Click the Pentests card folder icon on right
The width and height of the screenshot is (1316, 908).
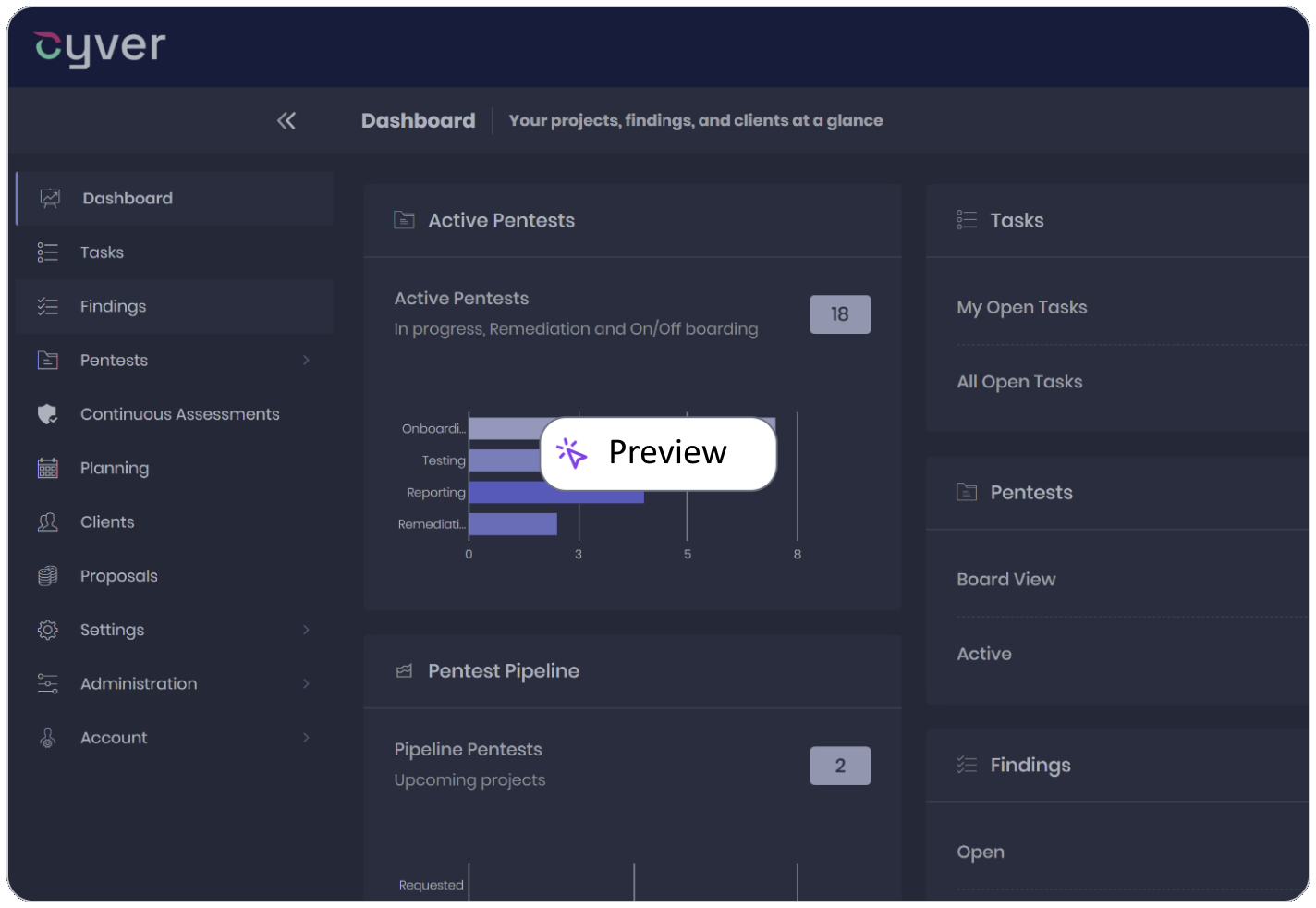click(967, 492)
